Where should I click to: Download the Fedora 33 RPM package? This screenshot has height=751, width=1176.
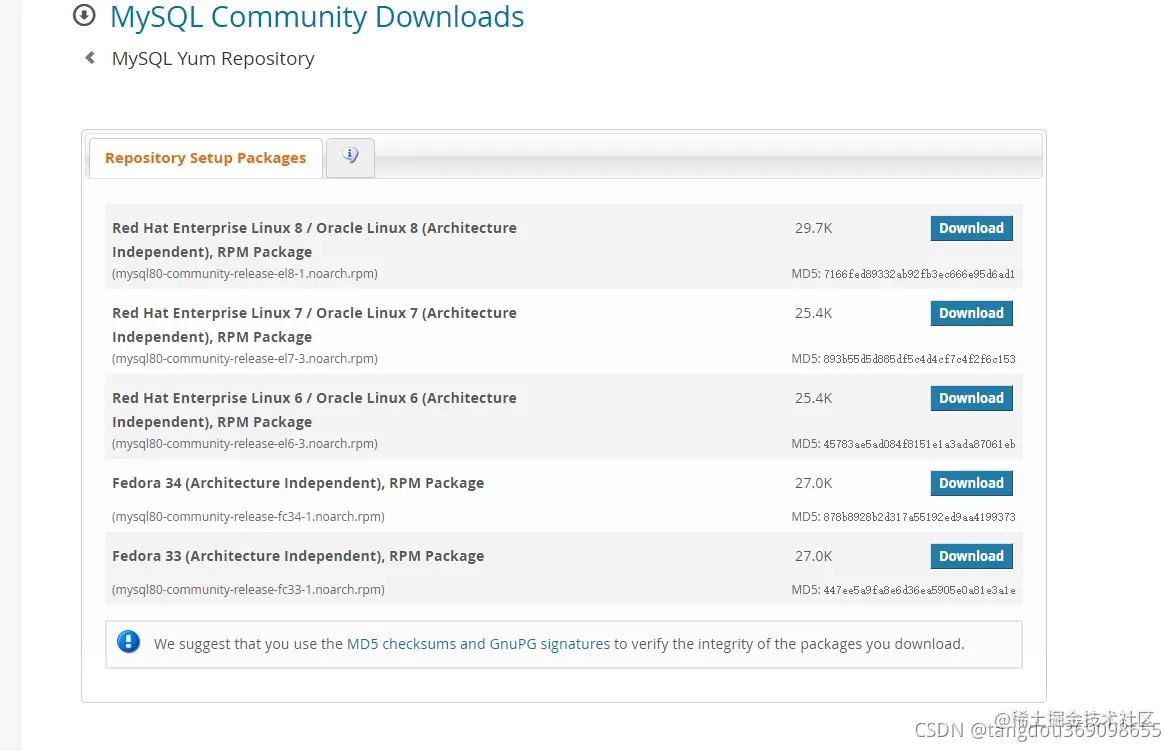pos(971,556)
